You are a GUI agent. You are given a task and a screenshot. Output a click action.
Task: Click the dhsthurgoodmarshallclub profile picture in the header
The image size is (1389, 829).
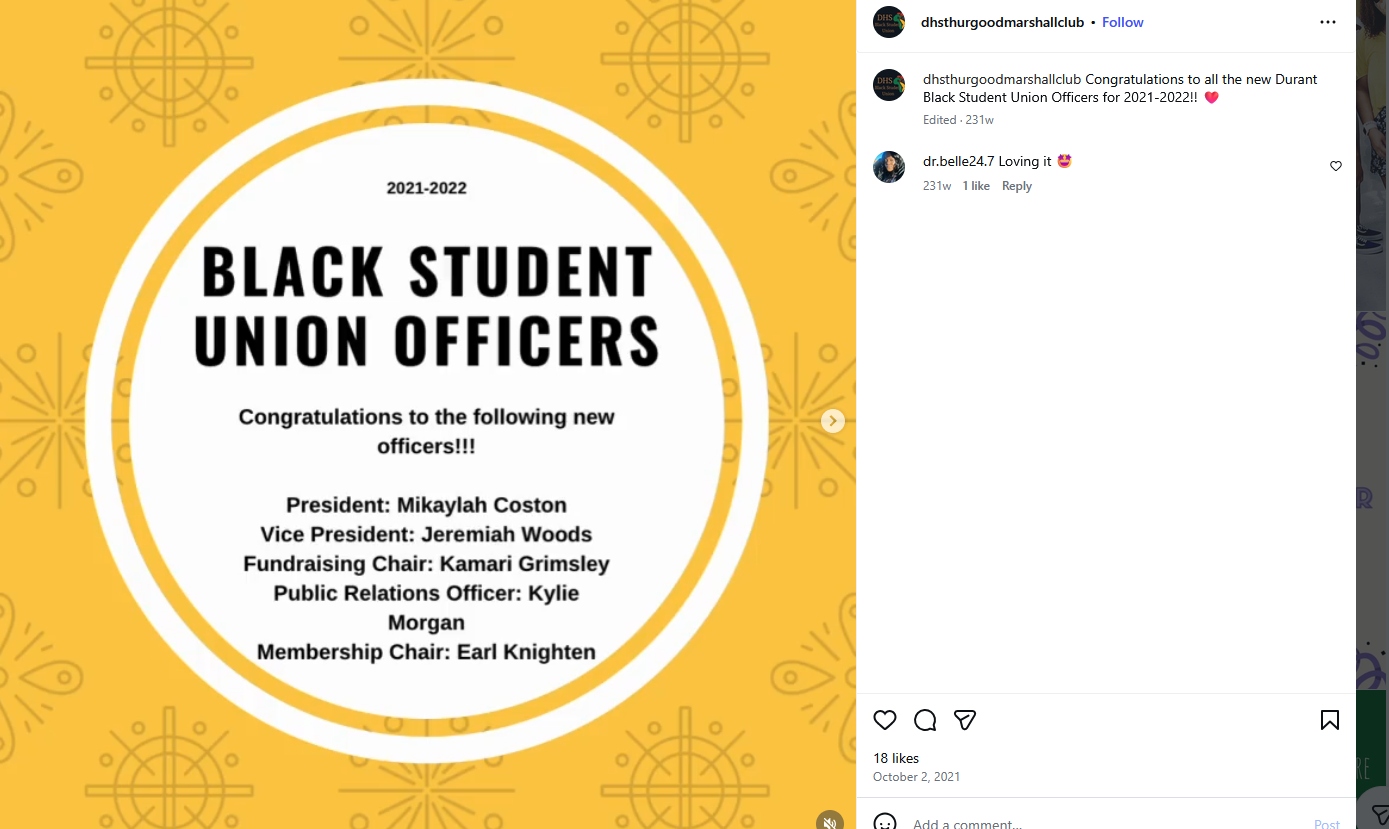[x=889, y=22]
